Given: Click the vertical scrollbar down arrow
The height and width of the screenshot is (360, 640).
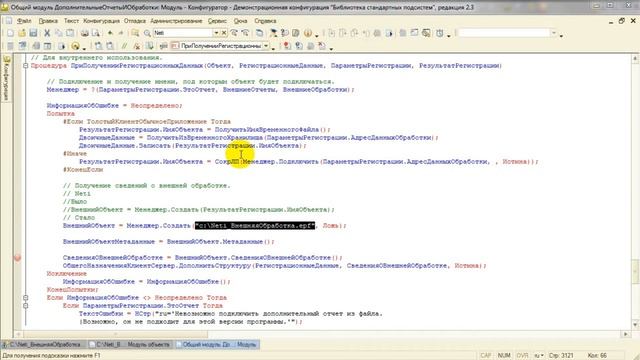Looking at the screenshot, I should tap(635, 325).
